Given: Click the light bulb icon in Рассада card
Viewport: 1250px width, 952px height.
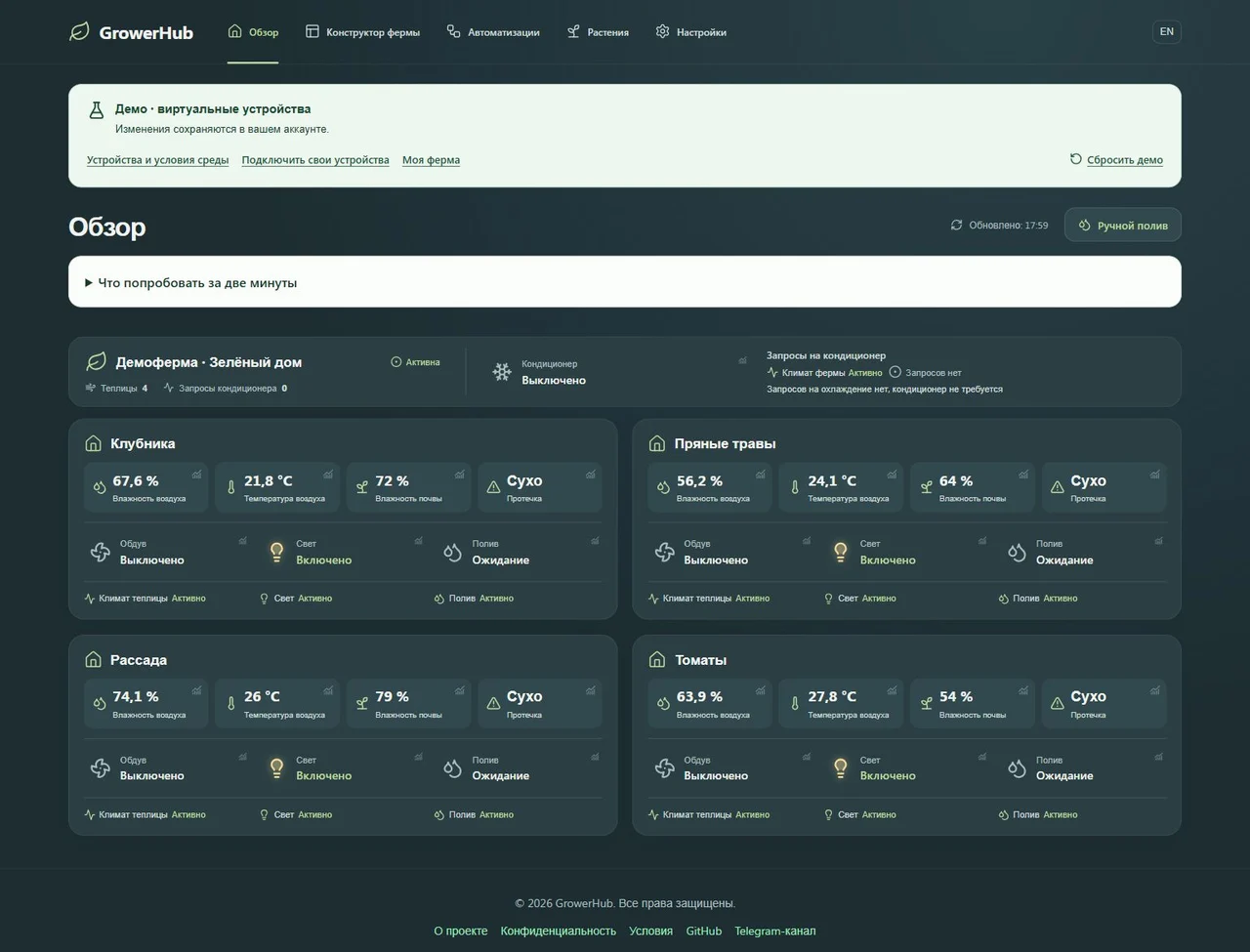Looking at the screenshot, I should (277, 768).
